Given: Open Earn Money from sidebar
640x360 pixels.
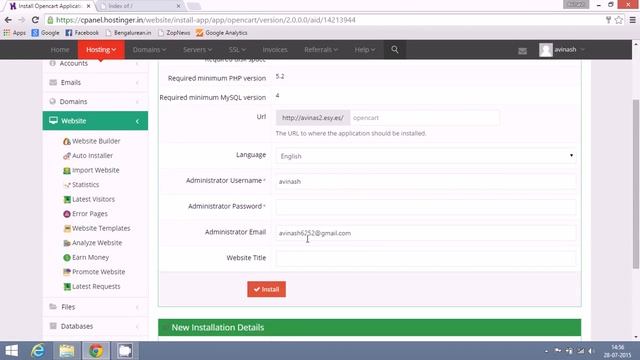Looking at the screenshot, I should click(x=86, y=258).
